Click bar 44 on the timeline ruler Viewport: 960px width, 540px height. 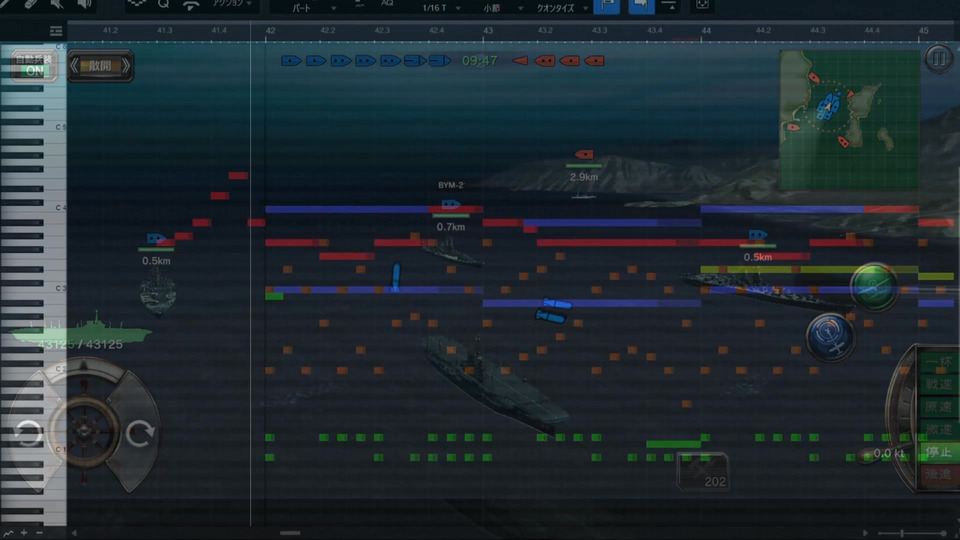click(706, 30)
